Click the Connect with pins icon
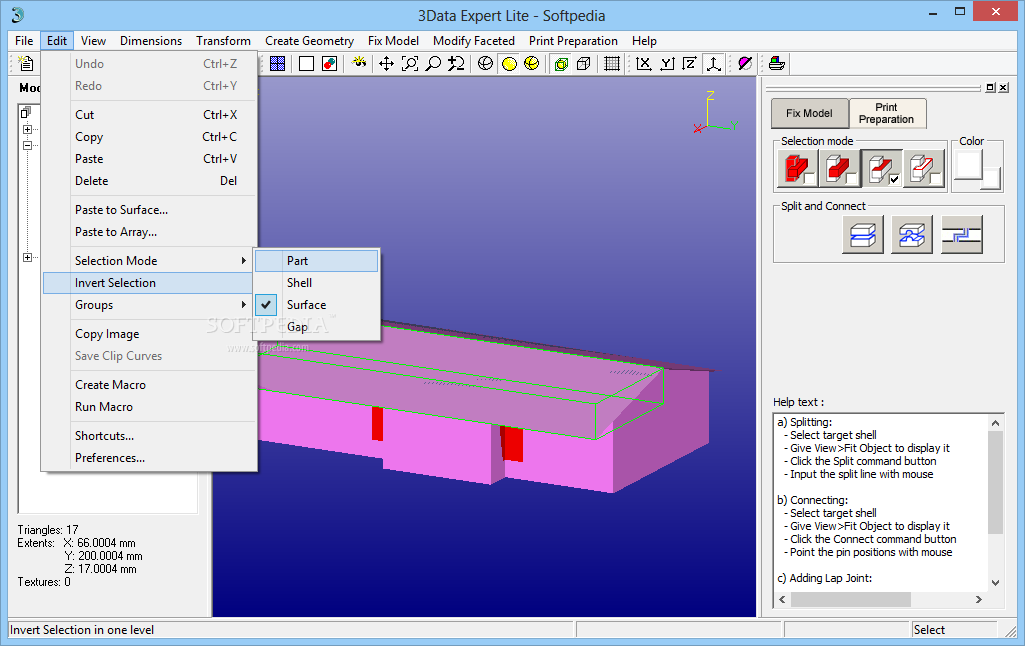1025x646 pixels. pyautogui.click(x=912, y=235)
